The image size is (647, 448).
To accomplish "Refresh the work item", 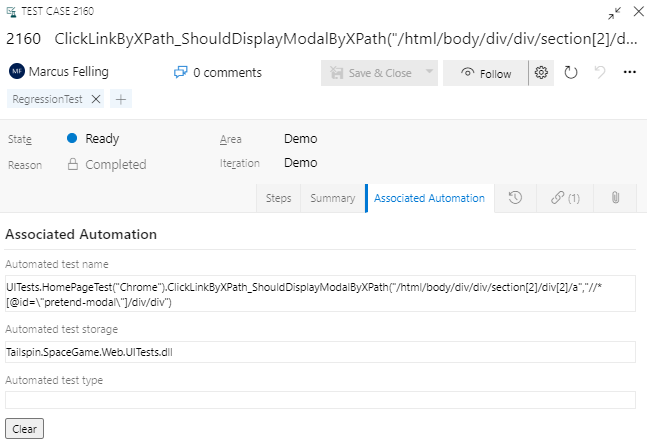I will (x=571, y=73).
